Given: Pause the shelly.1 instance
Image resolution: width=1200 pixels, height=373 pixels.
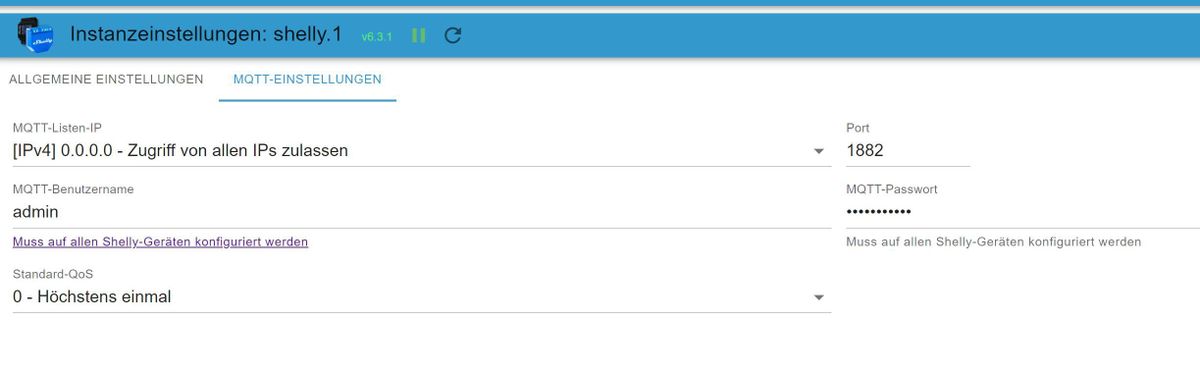Looking at the screenshot, I should 419,35.
